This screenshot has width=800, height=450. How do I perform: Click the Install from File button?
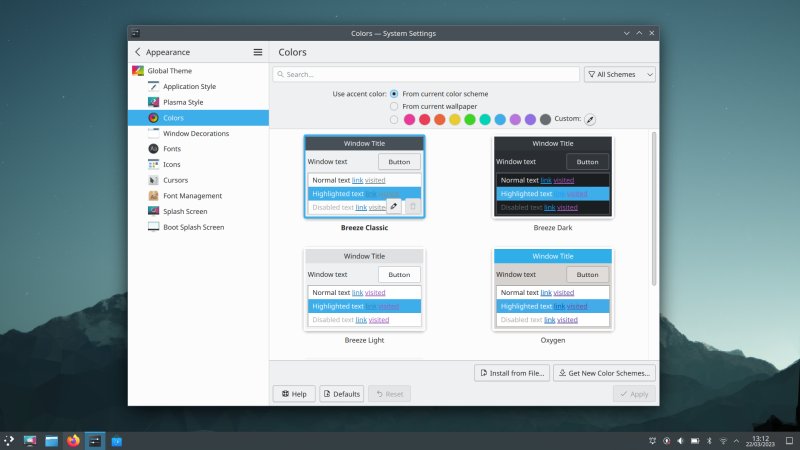click(512, 373)
